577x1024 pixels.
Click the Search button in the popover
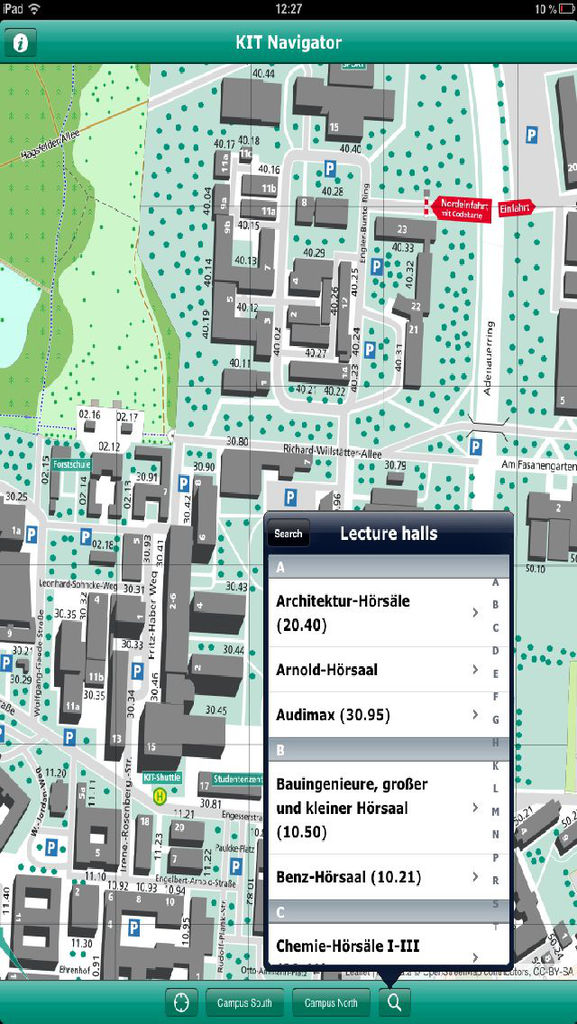(x=288, y=534)
